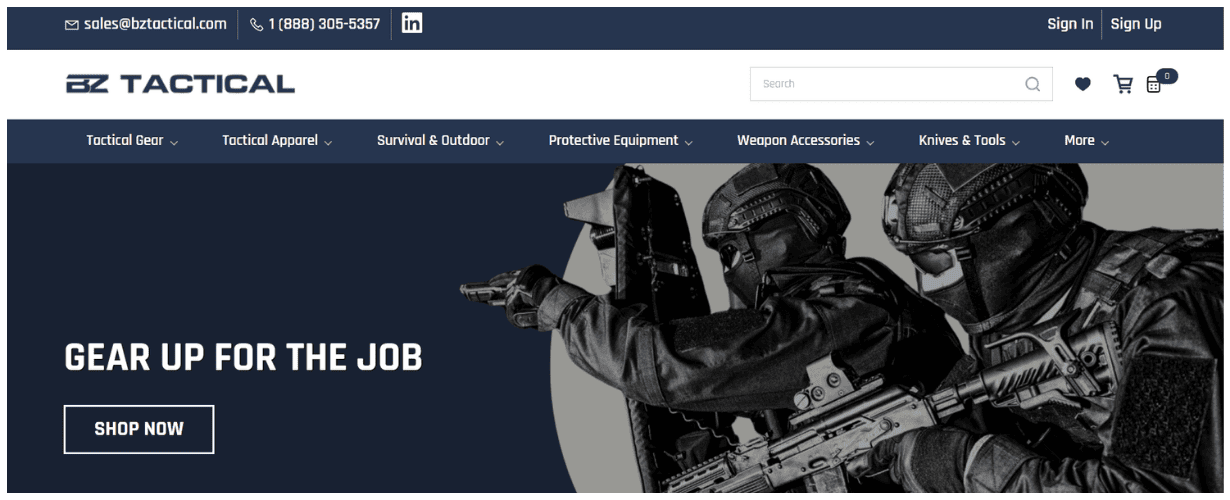1230x500 pixels.
Task: Click the BZ Tactical logo
Action: 180,84
